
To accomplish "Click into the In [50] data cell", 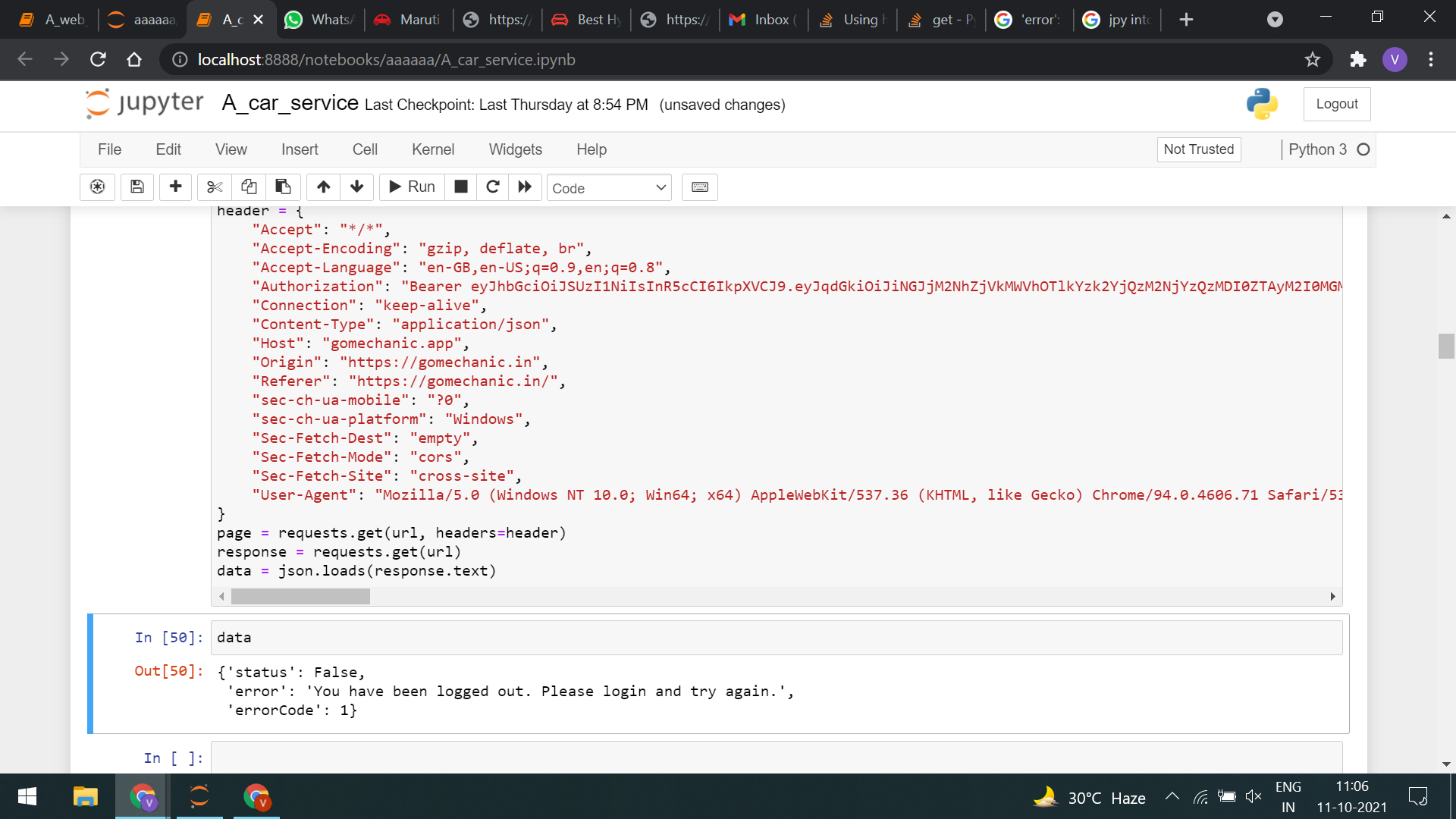I will coord(777,638).
